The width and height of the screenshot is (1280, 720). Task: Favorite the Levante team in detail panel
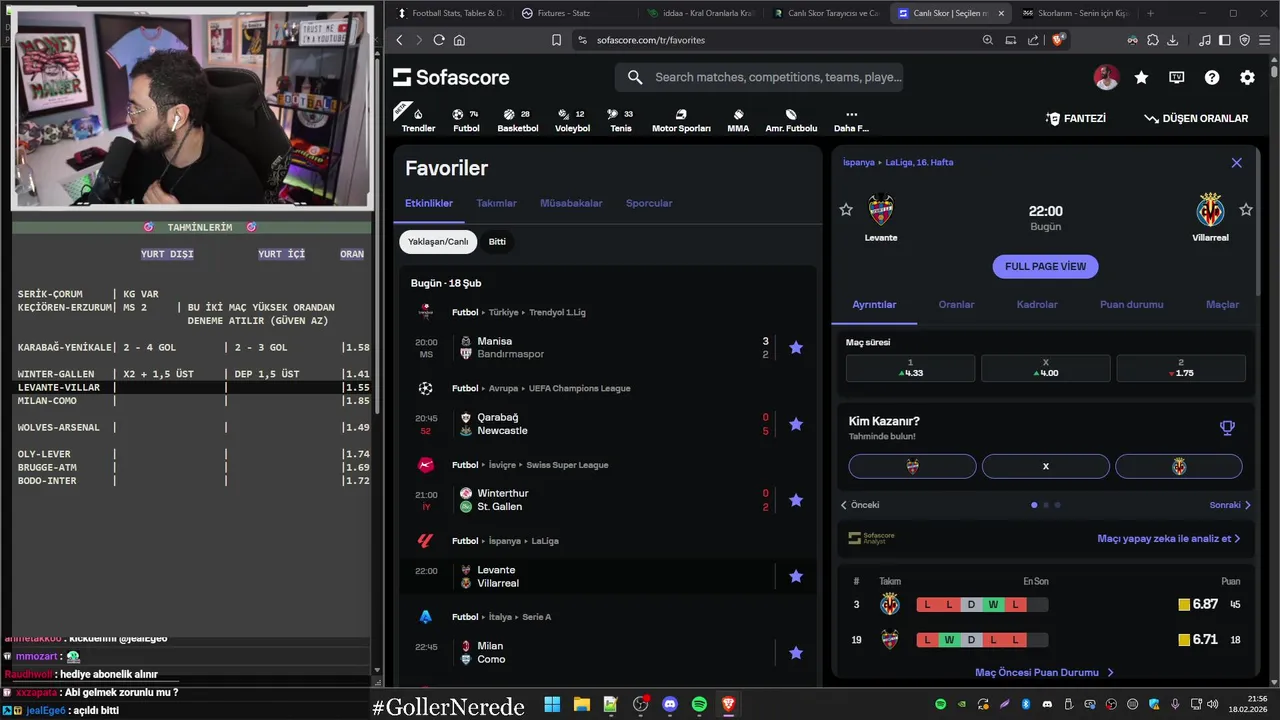846,210
